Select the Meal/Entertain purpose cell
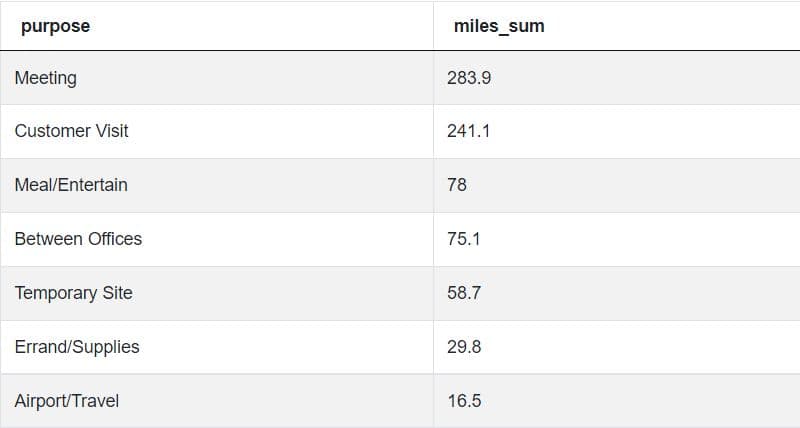 (71, 185)
